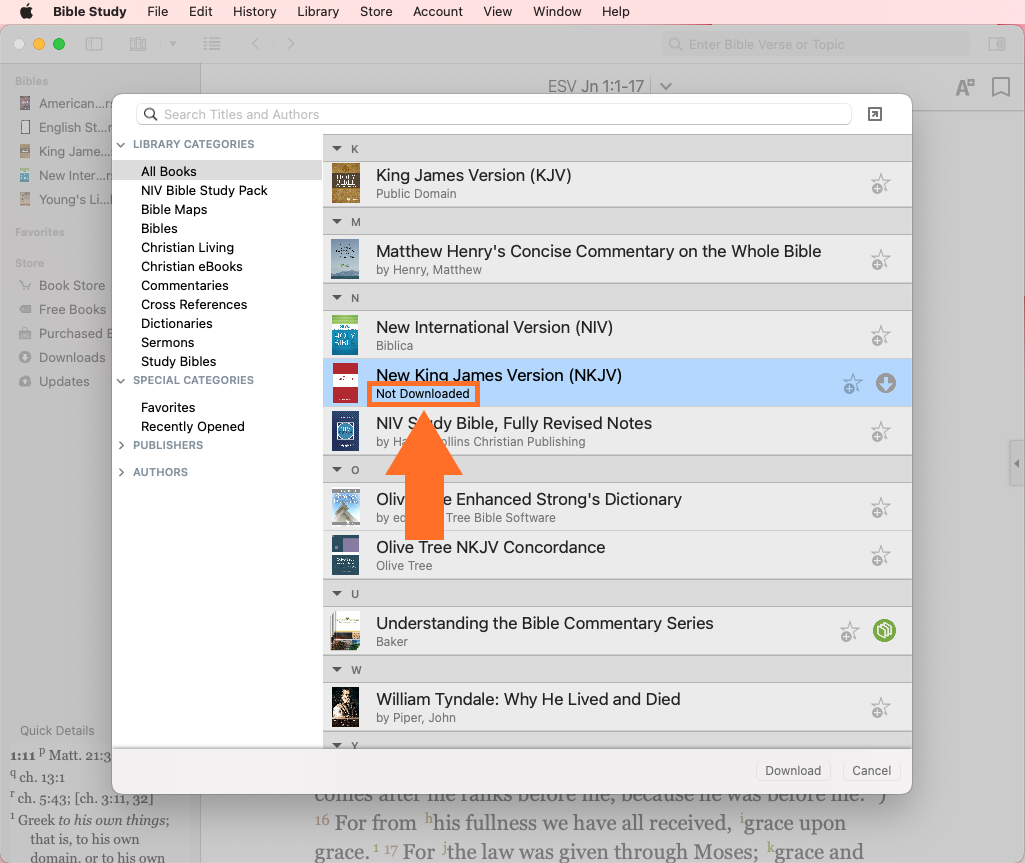Collapse the Library Categories section
The height and width of the screenshot is (863, 1025).
pyautogui.click(x=122, y=144)
